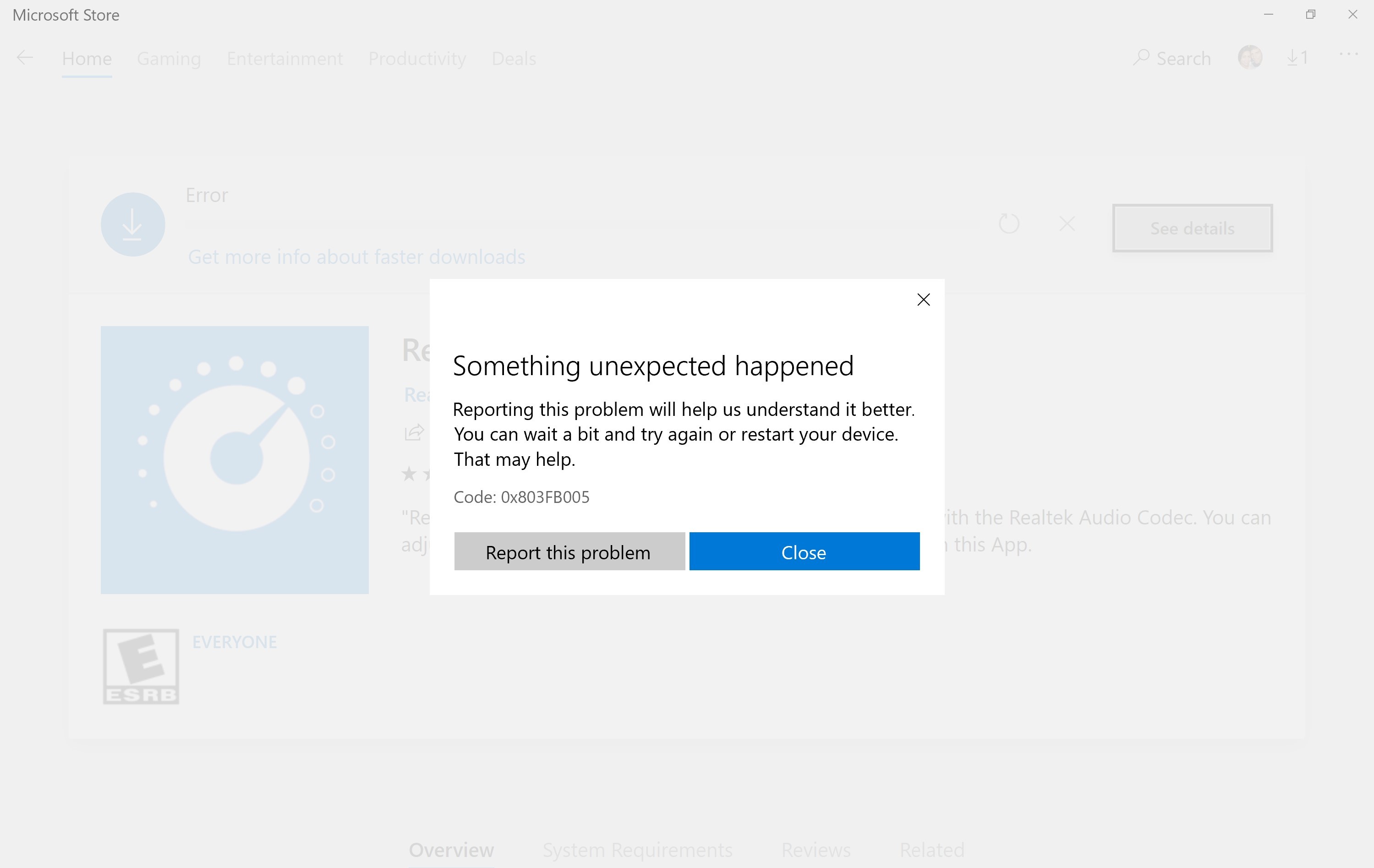This screenshot has height=868, width=1374.
Task: Open the Related tab
Action: point(932,850)
